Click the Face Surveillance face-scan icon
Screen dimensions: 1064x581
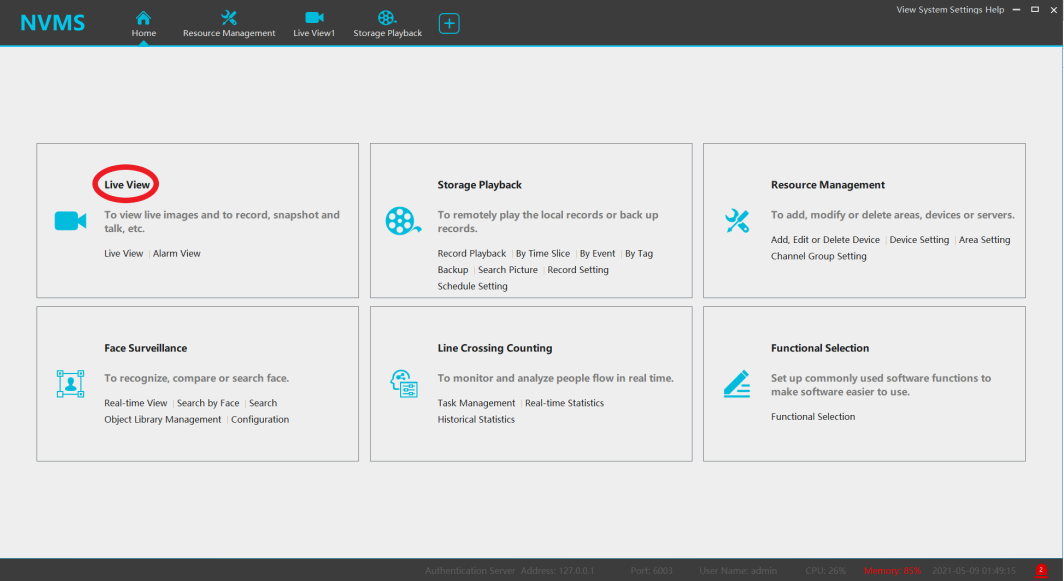click(x=70, y=384)
